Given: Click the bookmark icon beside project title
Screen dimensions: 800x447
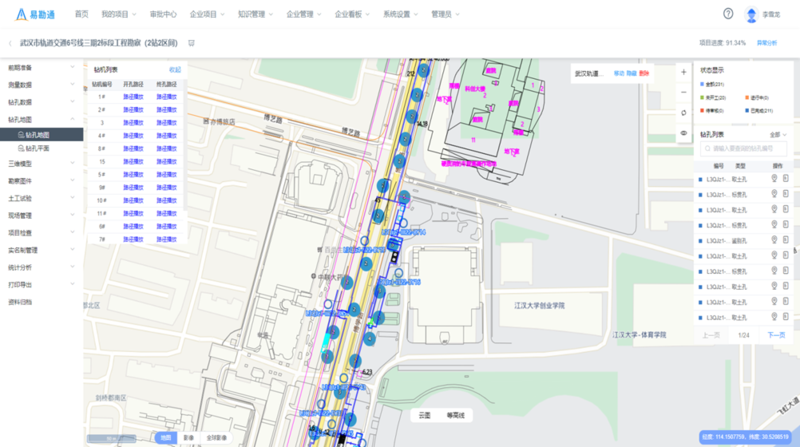Looking at the screenshot, I should 191,43.
